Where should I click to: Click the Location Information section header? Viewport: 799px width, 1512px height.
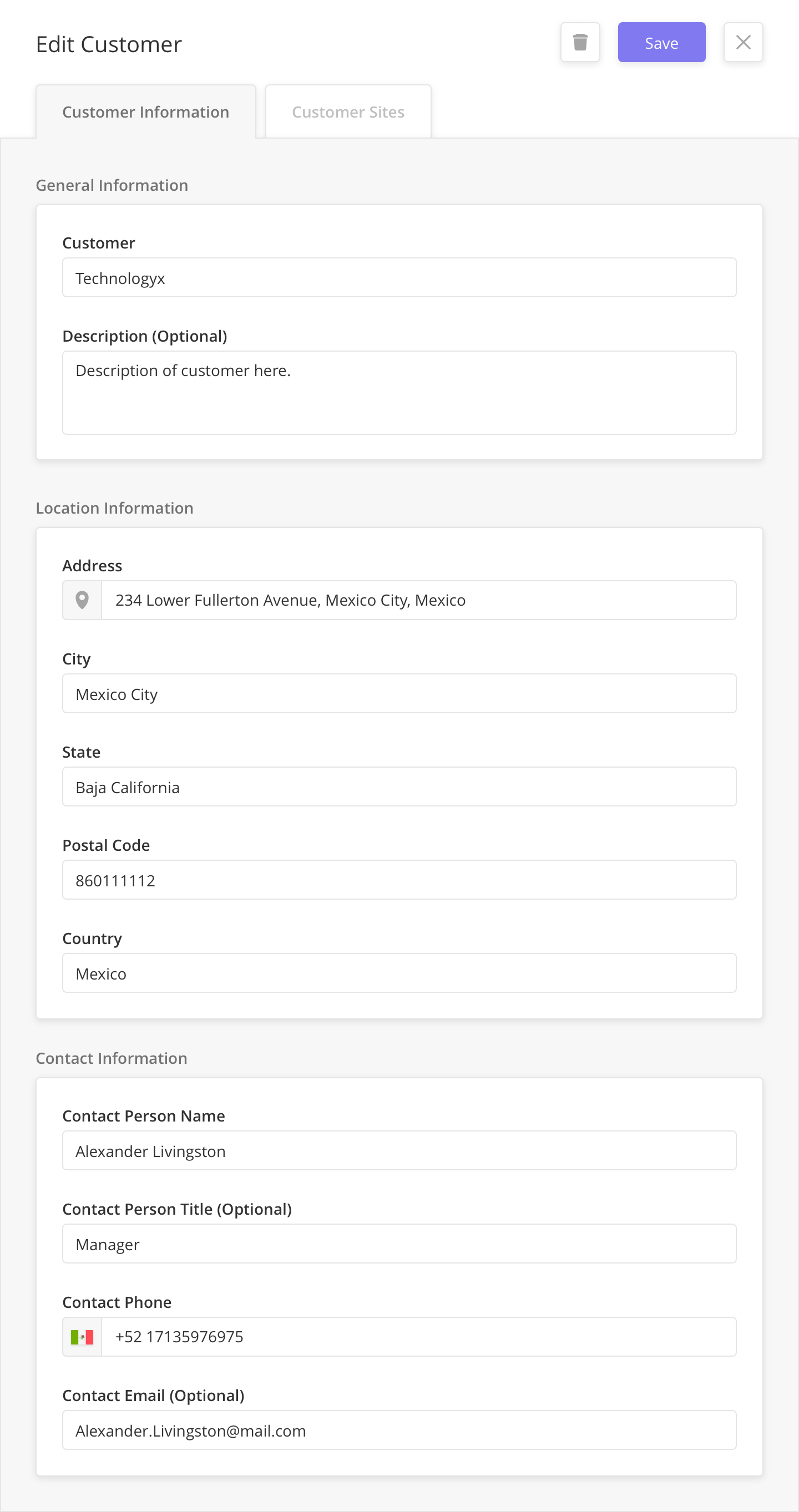(x=114, y=508)
